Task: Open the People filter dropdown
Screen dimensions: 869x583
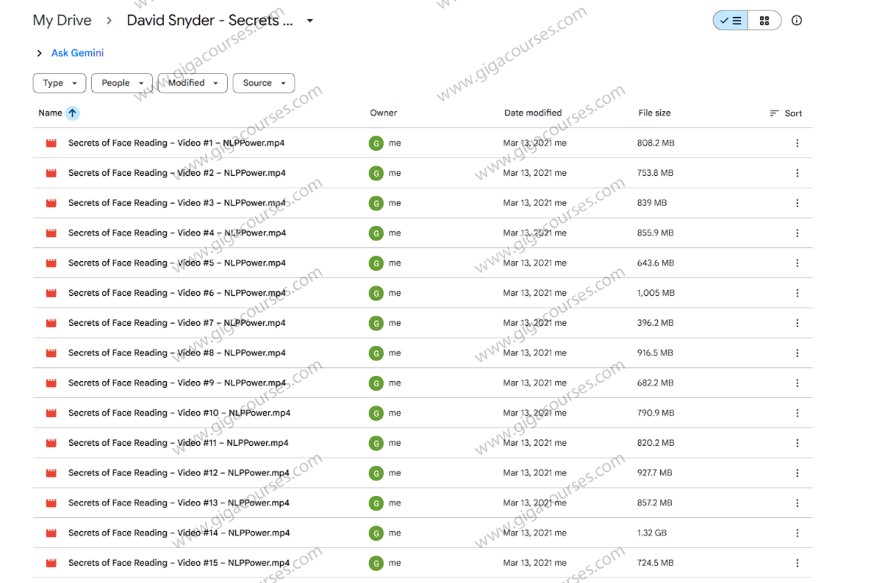Action: click(x=122, y=83)
